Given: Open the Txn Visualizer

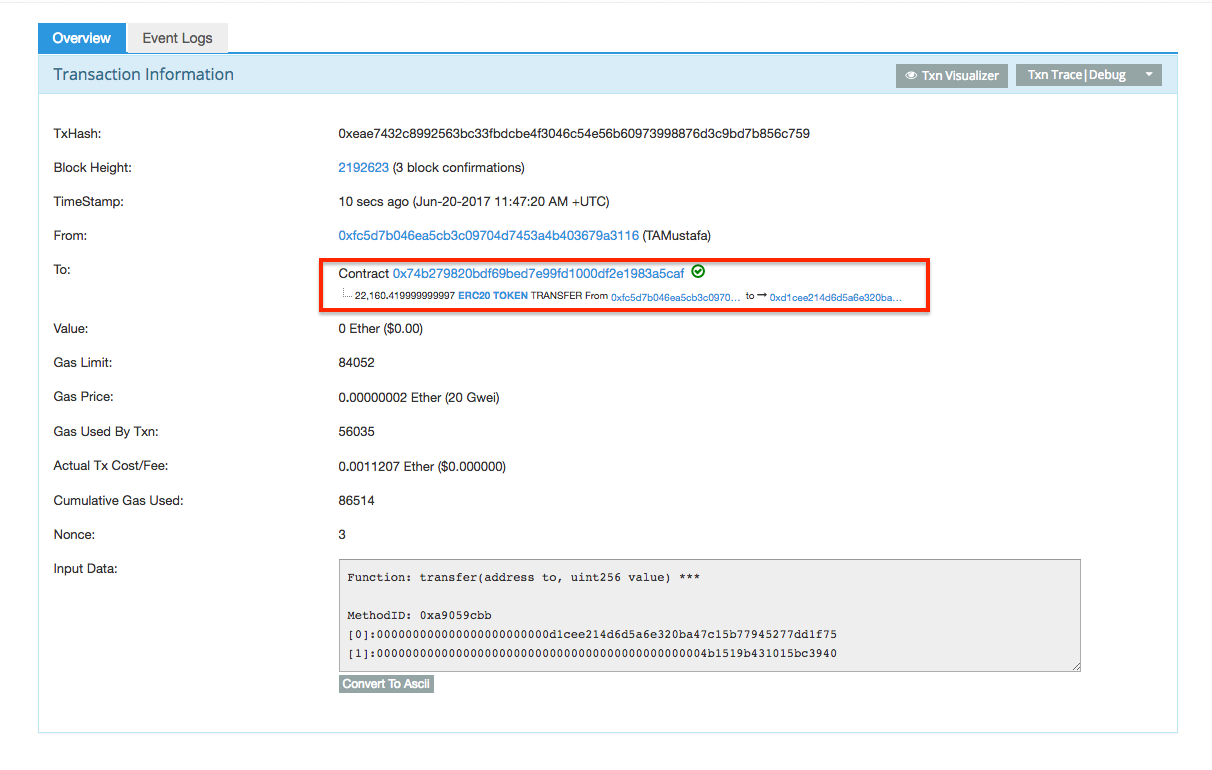Looking at the screenshot, I should tap(951, 75).
